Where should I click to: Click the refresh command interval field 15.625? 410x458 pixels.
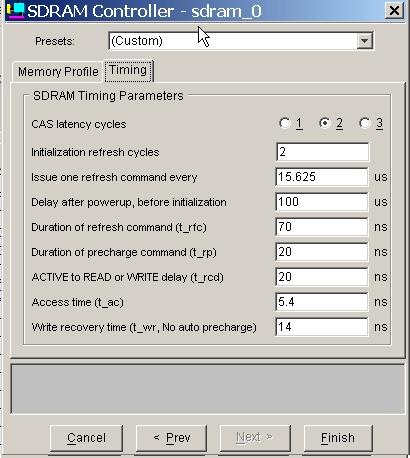click(x=322, y=177)
